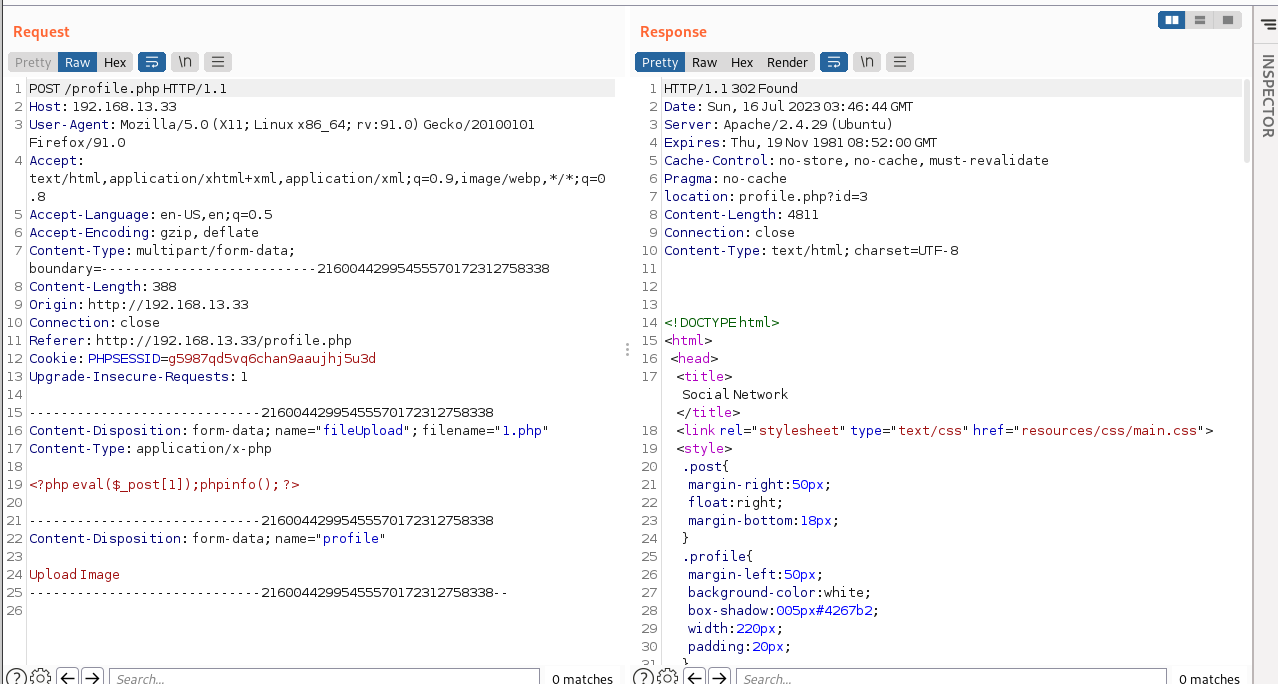Click the DOCTYPE html line in response
This screenshot has height=684, width=1278.
(722, 322)
